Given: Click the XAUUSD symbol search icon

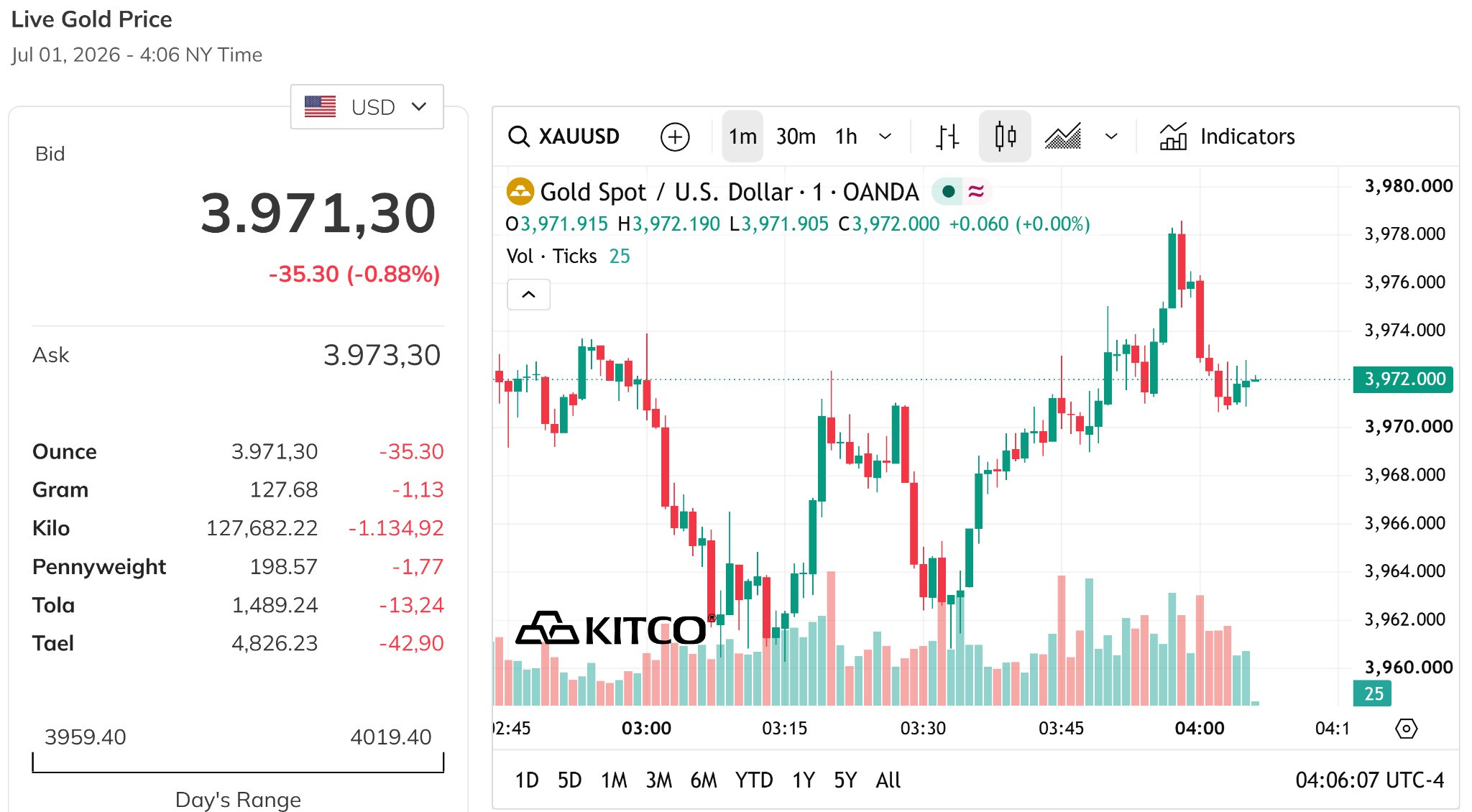Looking at the screenshot, I should 519,137.
